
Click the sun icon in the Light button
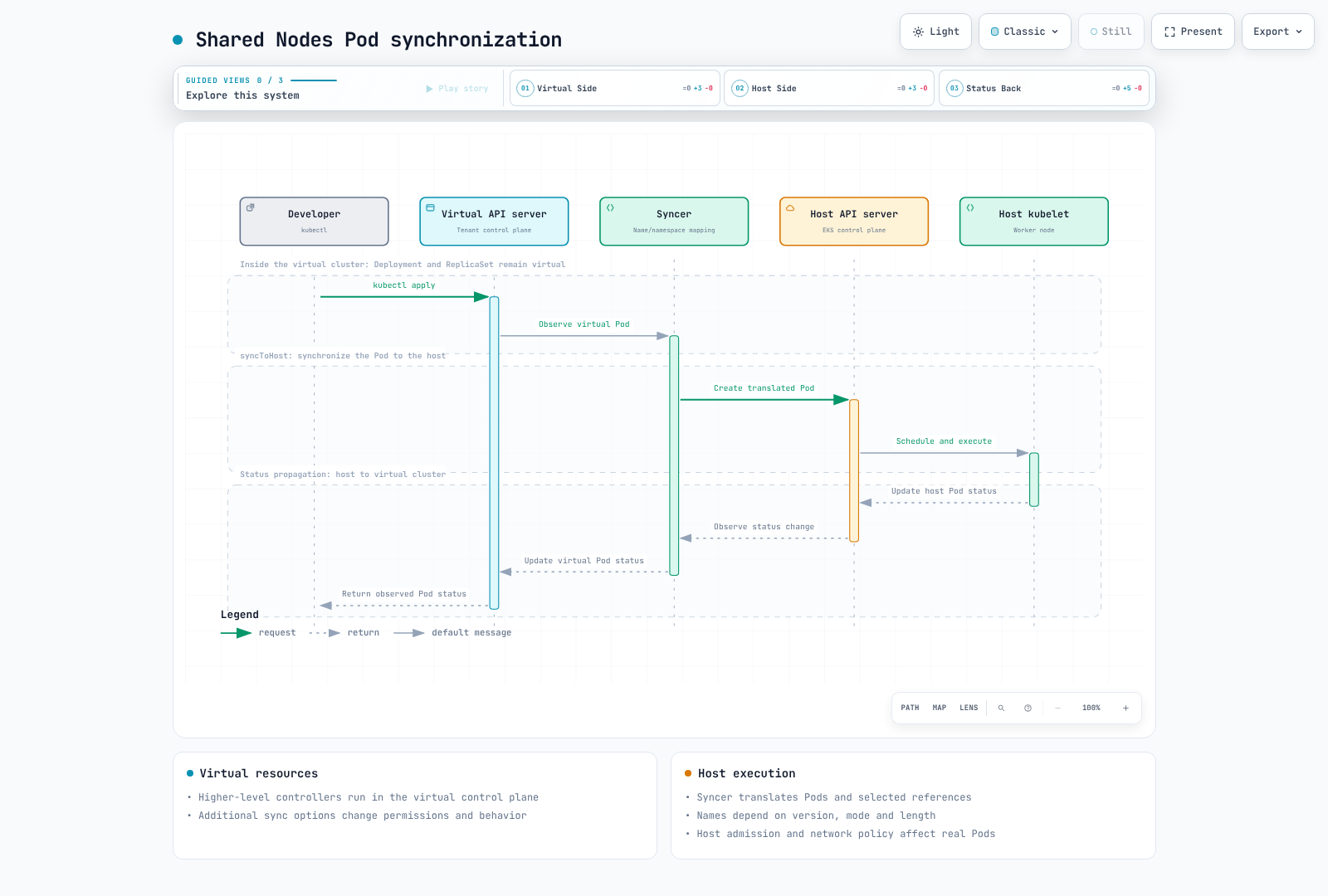coord(918,32)
